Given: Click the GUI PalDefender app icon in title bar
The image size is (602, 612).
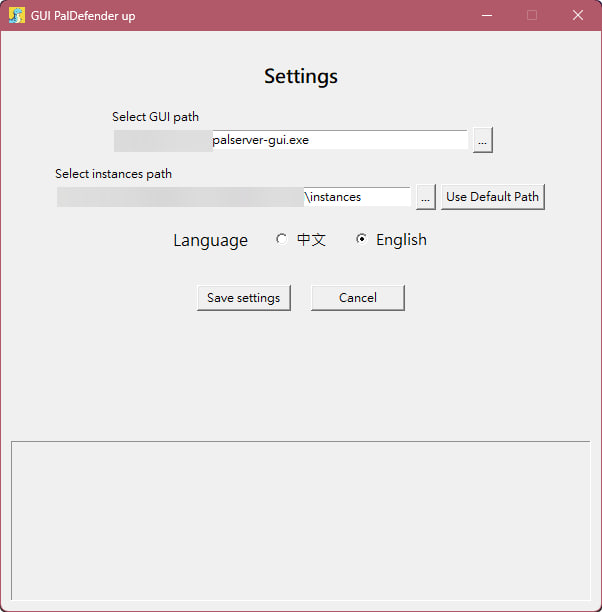Looking at the screenshot, I should pyautogui.click(x=17, y=16).
